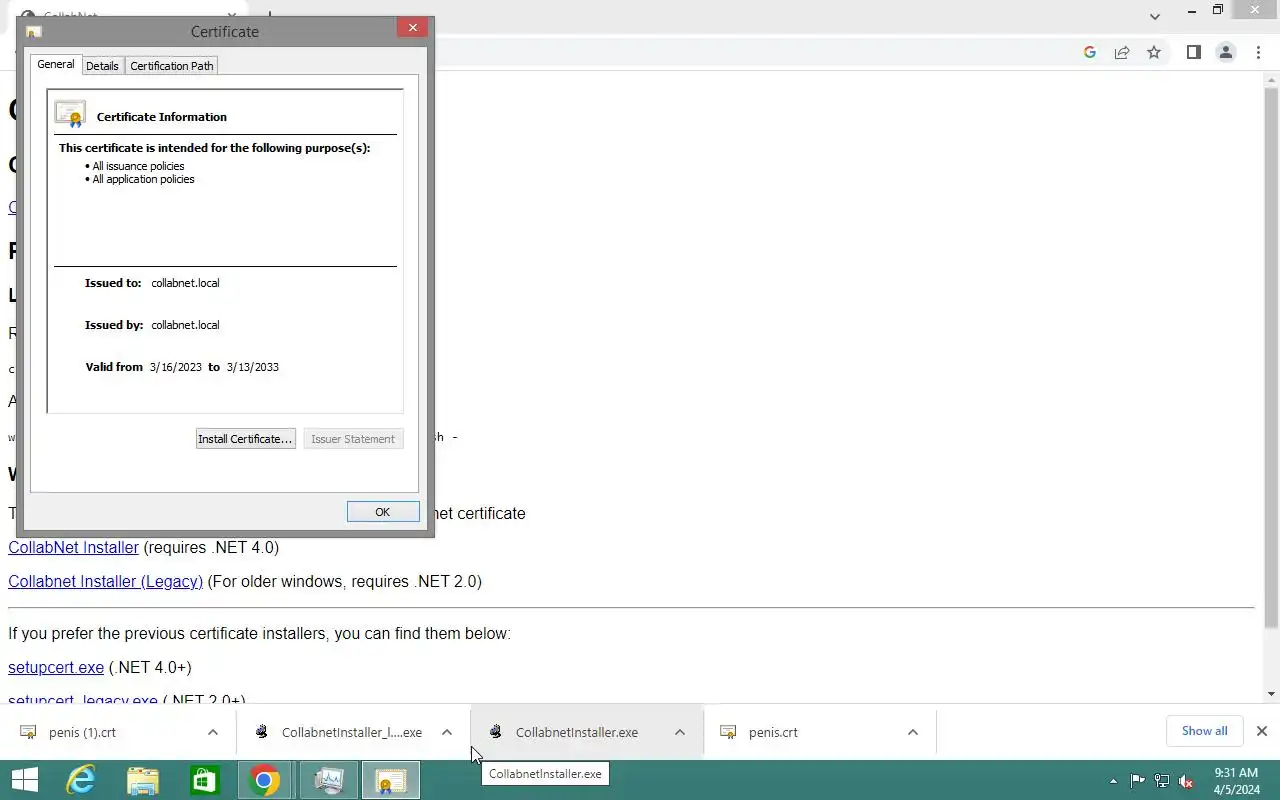1280x800 pixels.
Task: Click 'All issuance policies' bullet text
Action: [138, 166]
